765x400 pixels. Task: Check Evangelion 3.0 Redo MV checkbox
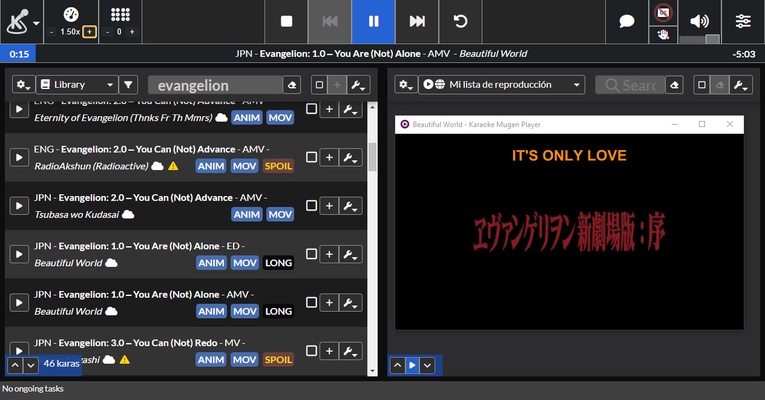click(311, 351)
